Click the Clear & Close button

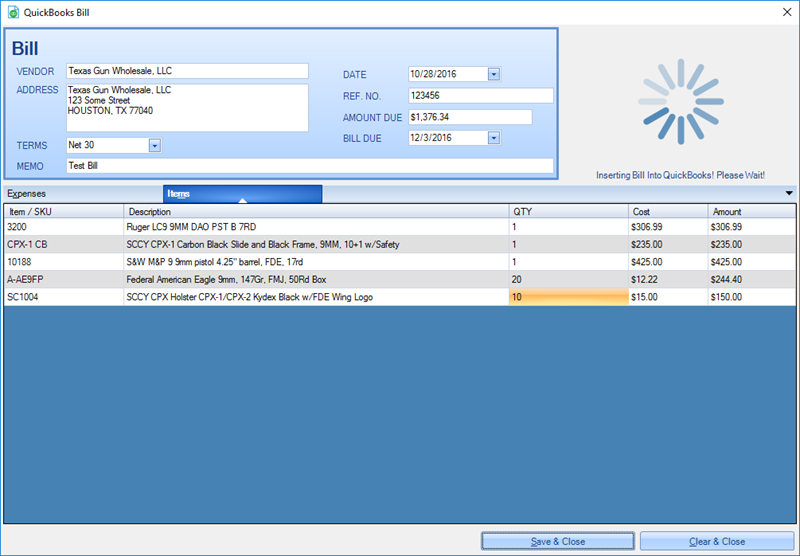pyautogui.click(x=717, y=541)
